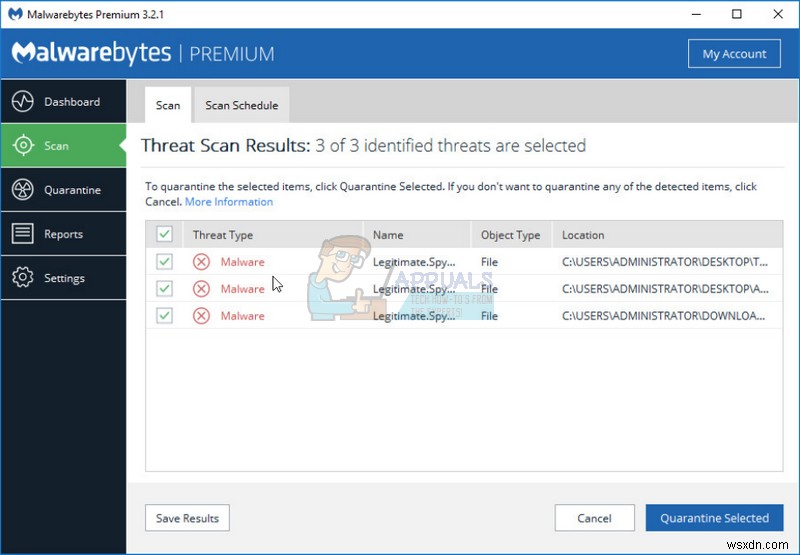This screenshot has height=555, width=800.
Task: Uncheck the threat located in DESKTOP\T...
Action: [164, 262]
